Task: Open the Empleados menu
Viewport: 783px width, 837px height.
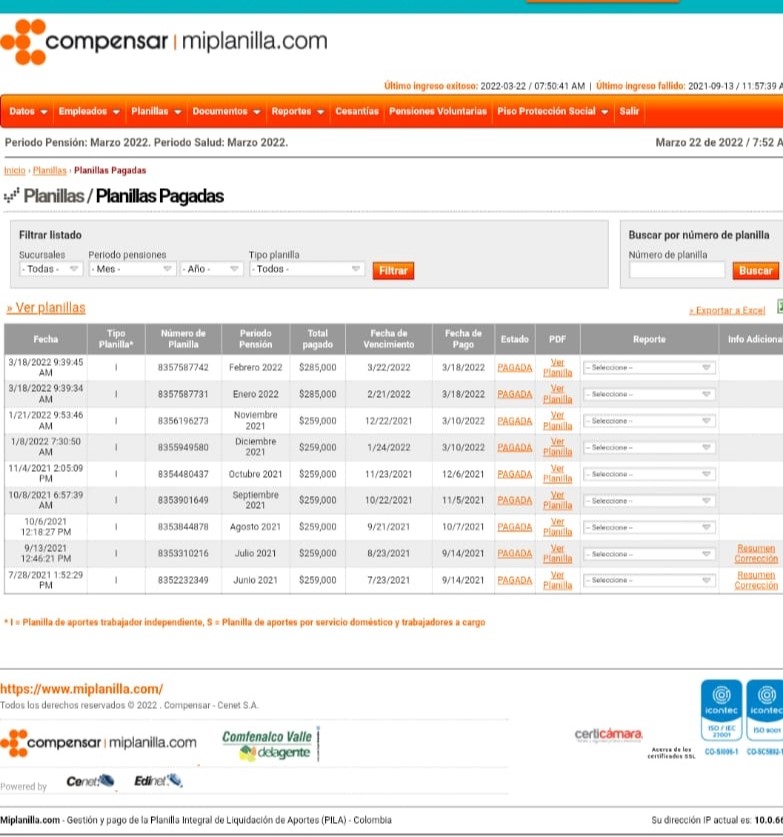Action: (x=89, y=111)
